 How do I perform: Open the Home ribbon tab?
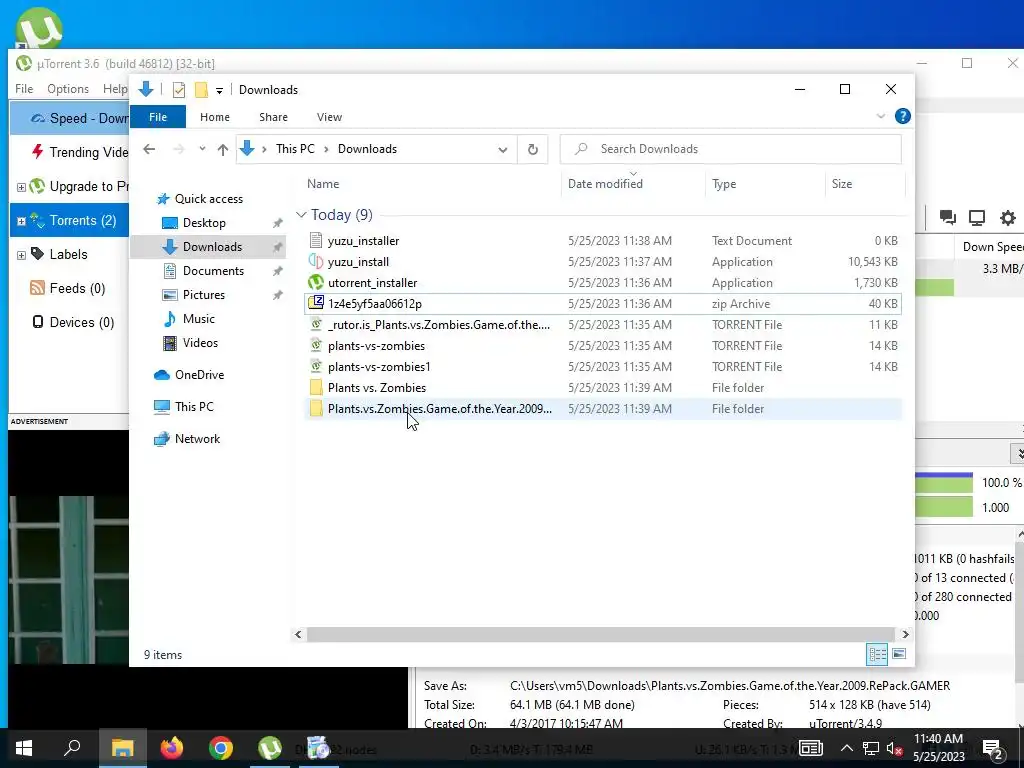click(215, 117)
